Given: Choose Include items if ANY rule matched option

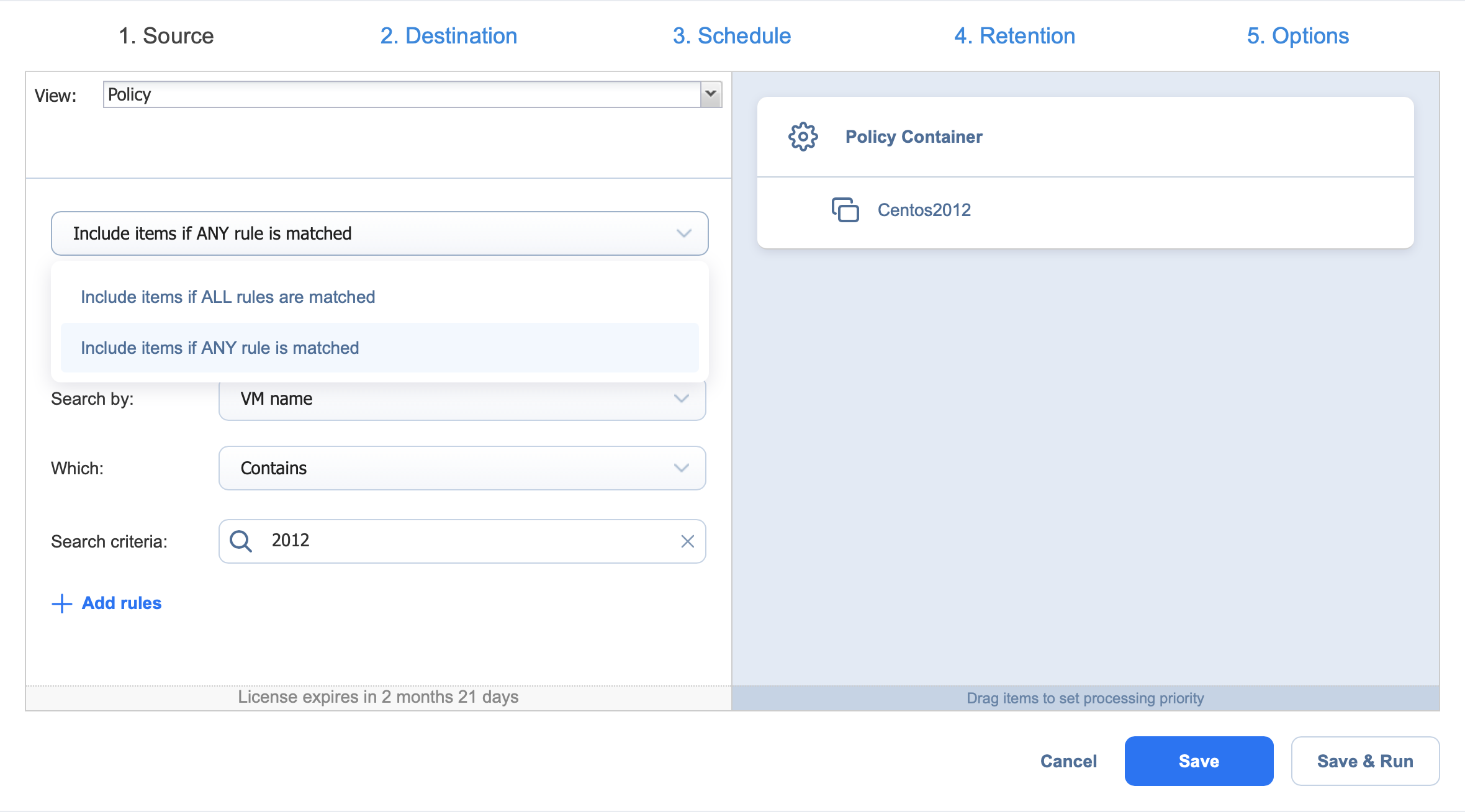Looking at the screenshot, I should [220, 348].
